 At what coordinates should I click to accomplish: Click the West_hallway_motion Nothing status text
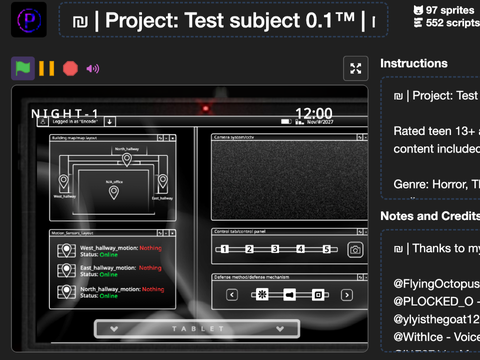[x=151, y=248]
